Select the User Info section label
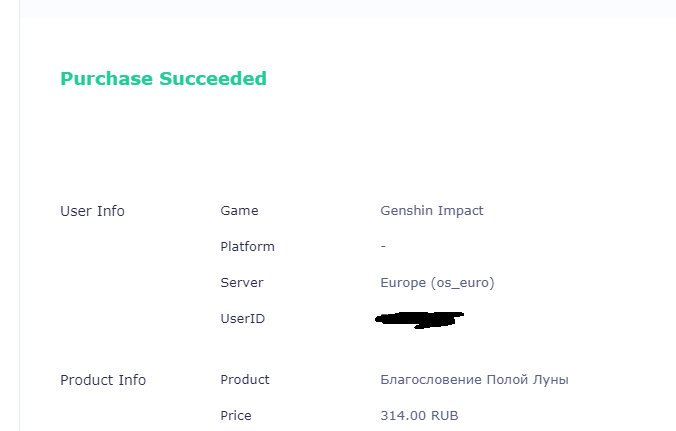This screenshot has width=676, height=431. [92, 211]
